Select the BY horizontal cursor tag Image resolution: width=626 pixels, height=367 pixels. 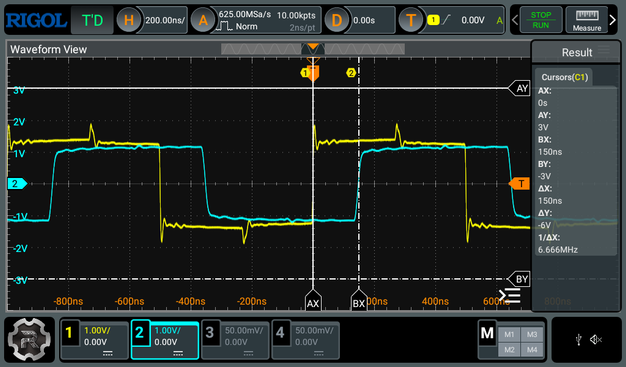click(x=519, y=279)
